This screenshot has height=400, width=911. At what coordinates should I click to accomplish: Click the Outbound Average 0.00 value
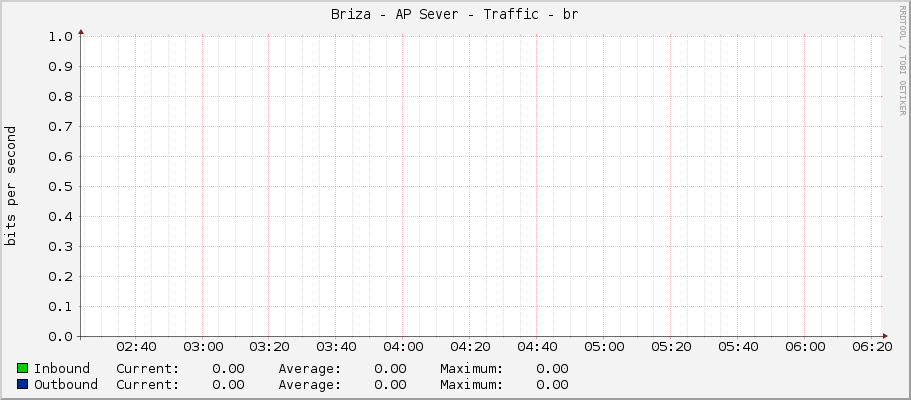tap(390, 385)
